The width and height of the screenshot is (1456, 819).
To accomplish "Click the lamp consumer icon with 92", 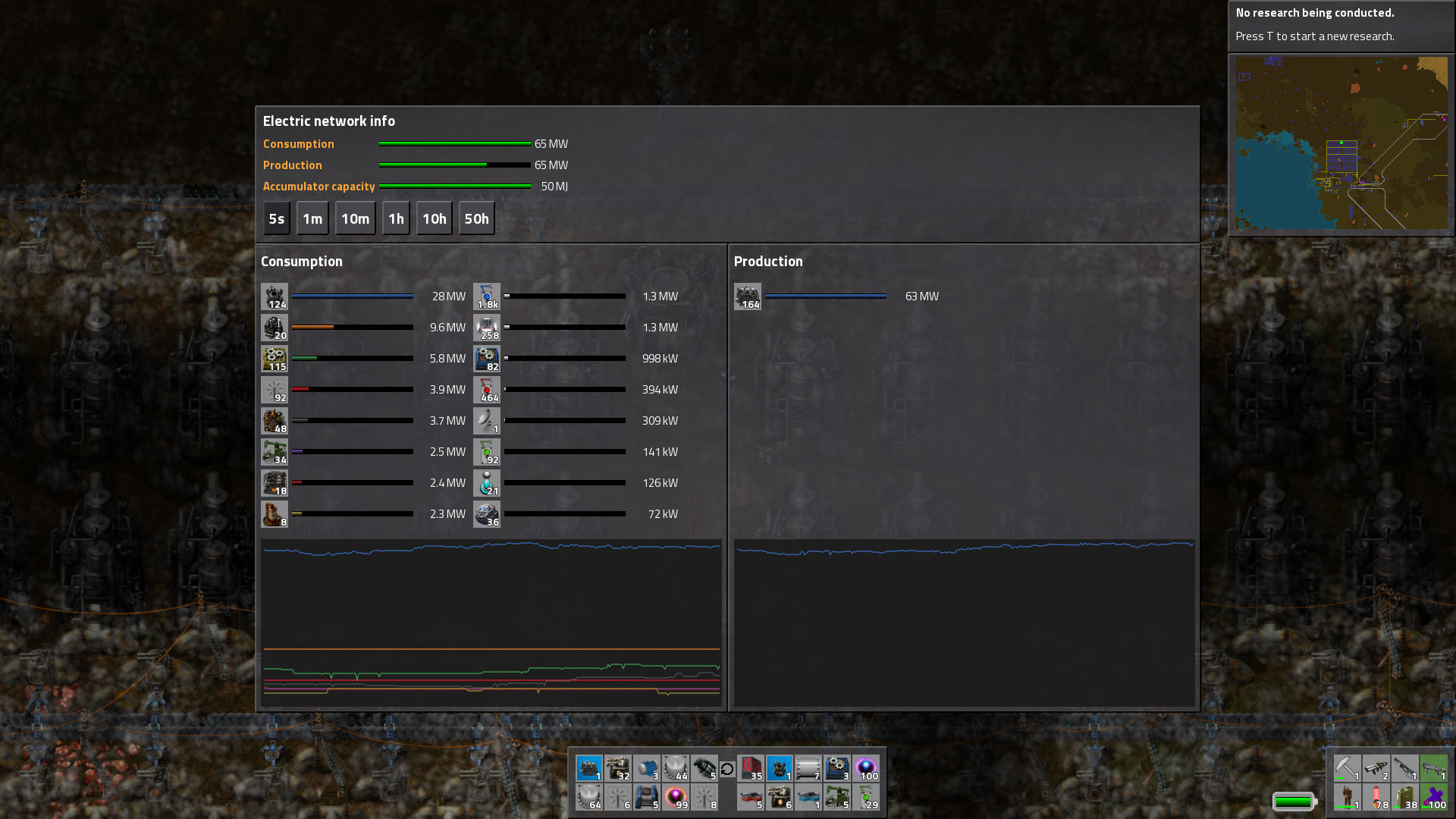I will tap(275, 390).
